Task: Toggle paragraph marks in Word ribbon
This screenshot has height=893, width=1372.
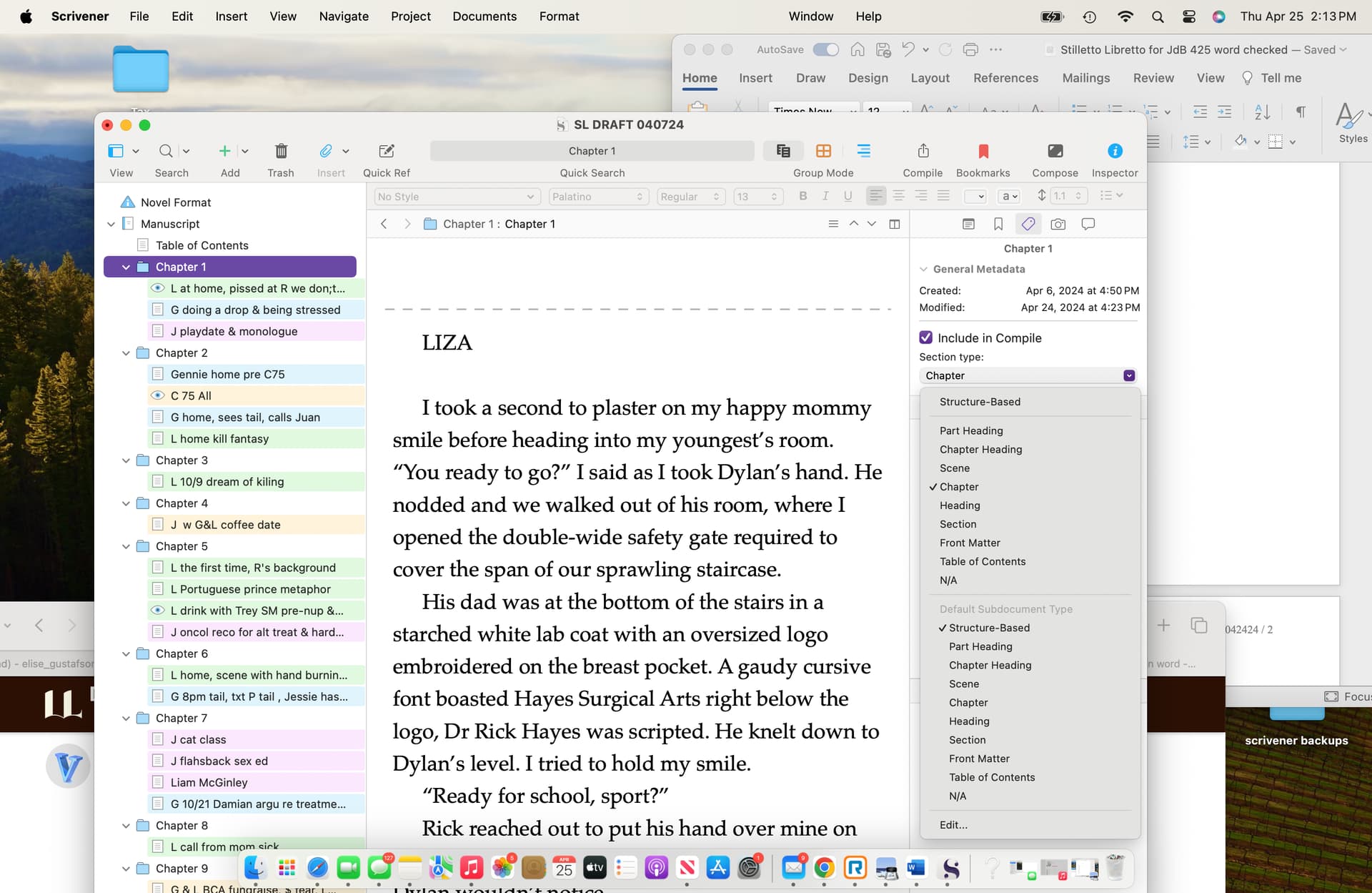Action: click(1301, 112)
